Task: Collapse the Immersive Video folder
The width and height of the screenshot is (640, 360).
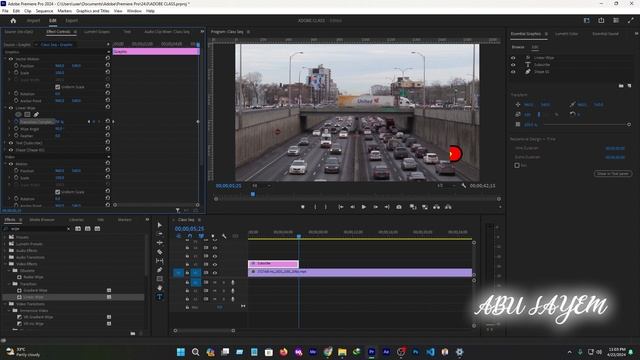Action: coord(9,311)
